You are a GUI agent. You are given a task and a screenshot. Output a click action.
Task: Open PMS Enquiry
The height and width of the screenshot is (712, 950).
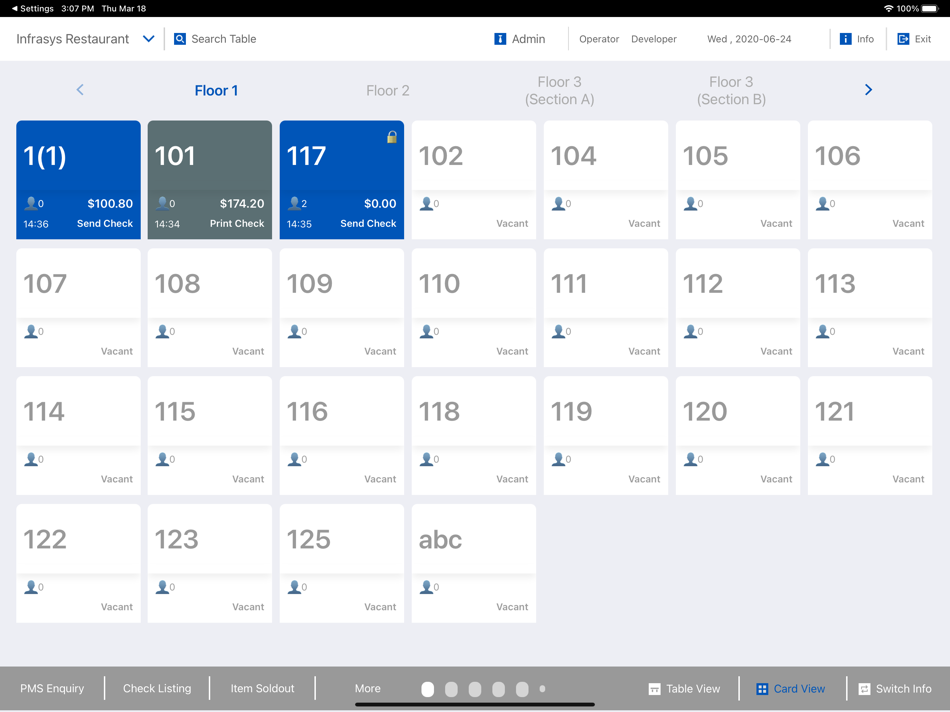[52, 688]
